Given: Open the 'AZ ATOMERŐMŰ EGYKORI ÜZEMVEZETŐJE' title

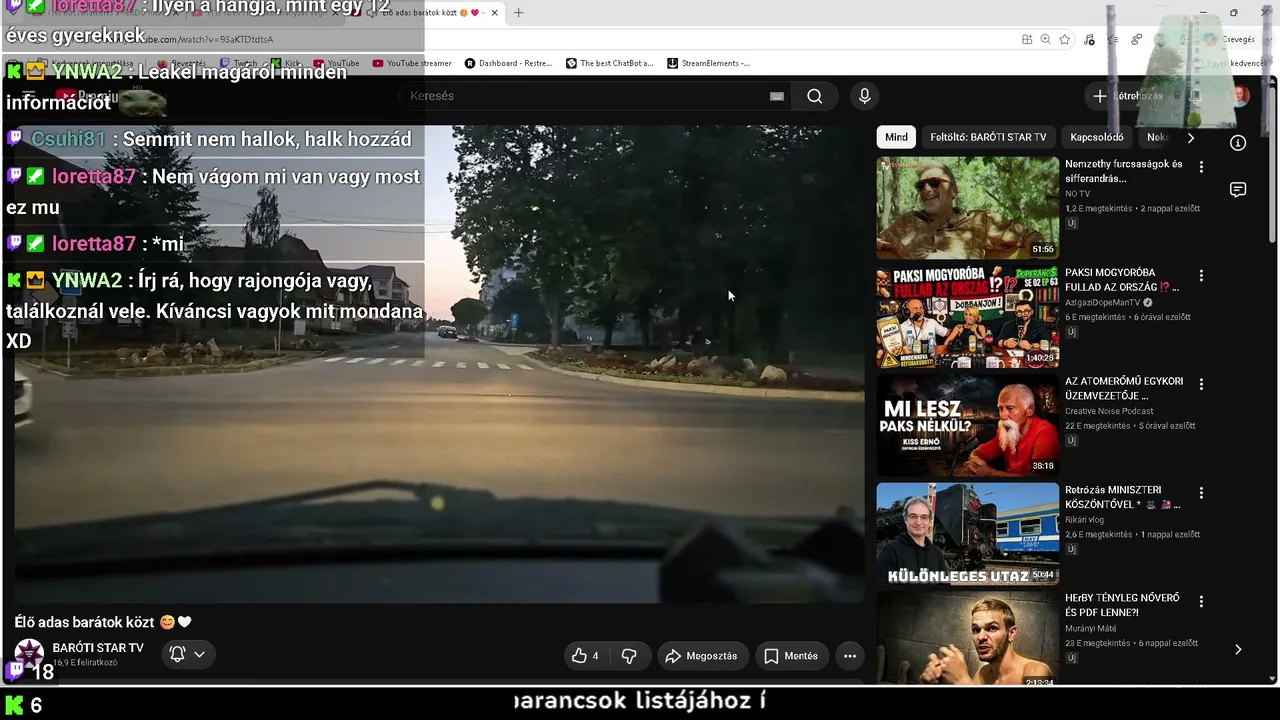Looking at the screenshot, I should [x=1124, y=388].
